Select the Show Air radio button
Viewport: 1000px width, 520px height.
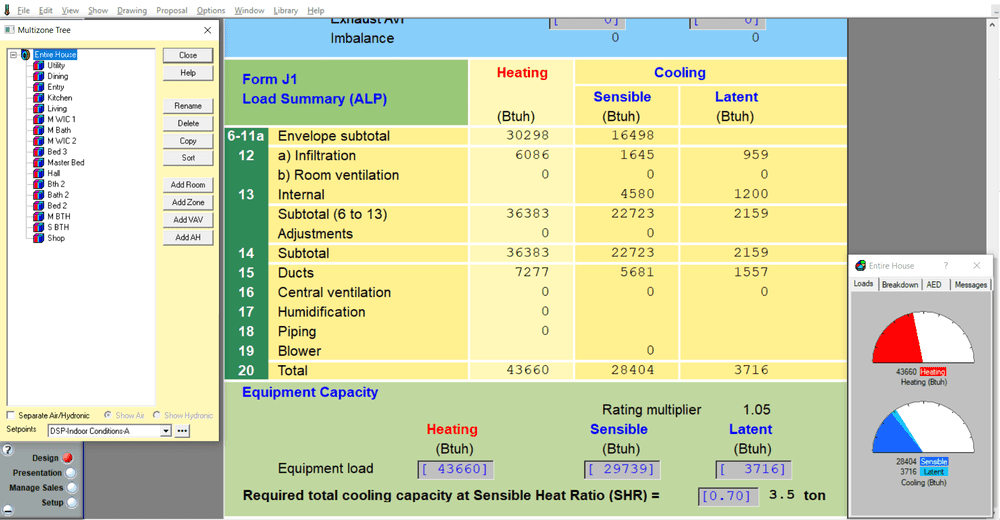pos(108,415)
